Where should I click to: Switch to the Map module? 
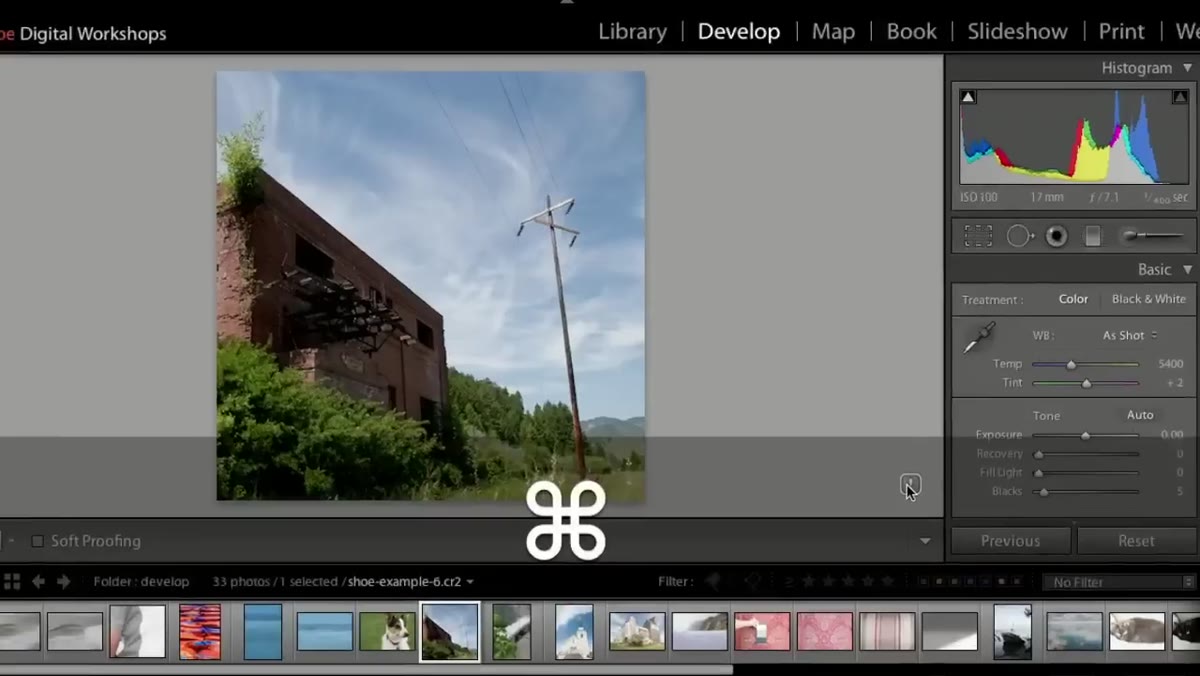click(833, 31)
